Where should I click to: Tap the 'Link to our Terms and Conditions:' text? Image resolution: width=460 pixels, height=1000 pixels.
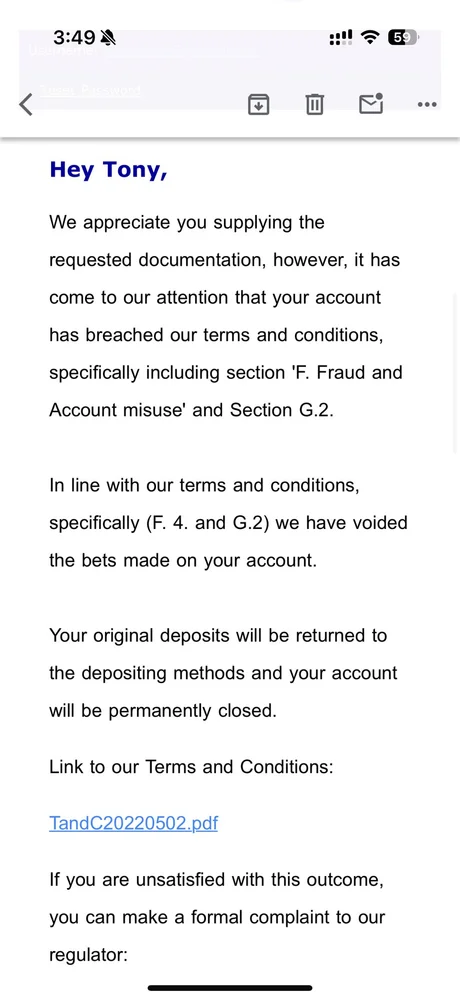pos(191,767)
